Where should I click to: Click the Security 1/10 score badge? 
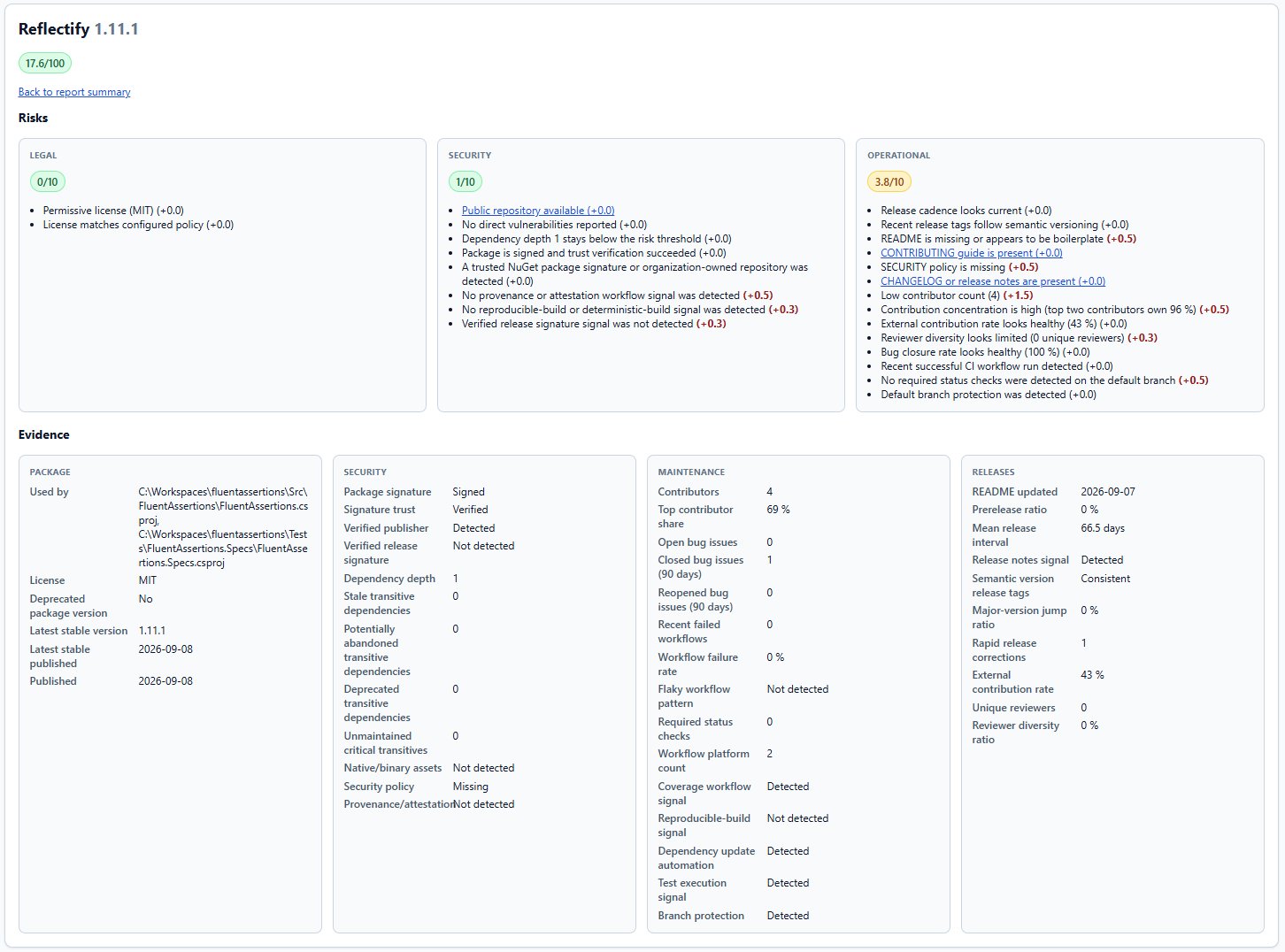pyautogui.click(x=466, y=182)
